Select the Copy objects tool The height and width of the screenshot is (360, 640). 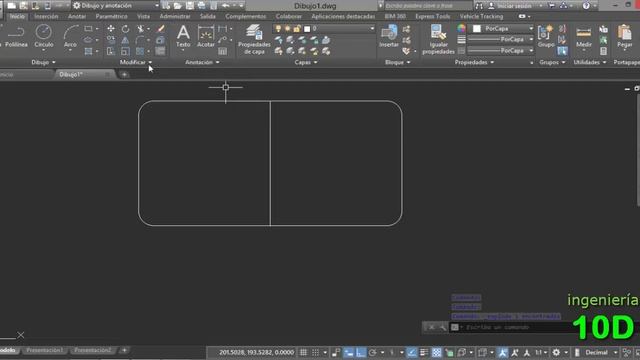click(x=111, y=40)
